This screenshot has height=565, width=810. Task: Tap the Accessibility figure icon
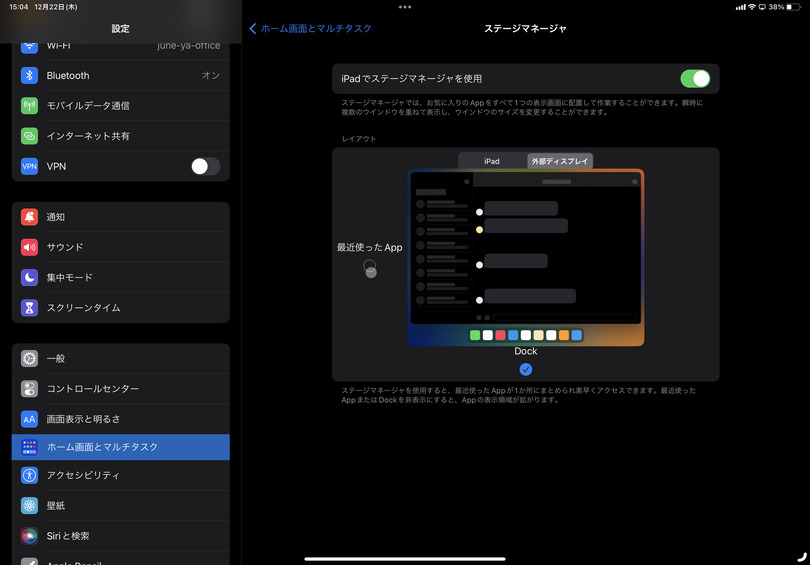29,475
